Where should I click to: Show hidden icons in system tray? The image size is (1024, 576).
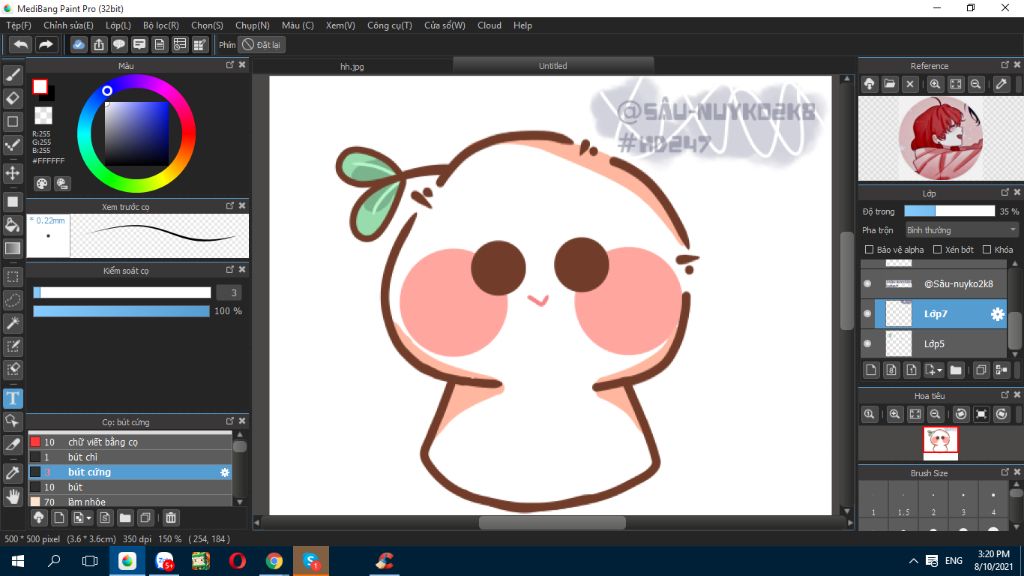[914, 561]
